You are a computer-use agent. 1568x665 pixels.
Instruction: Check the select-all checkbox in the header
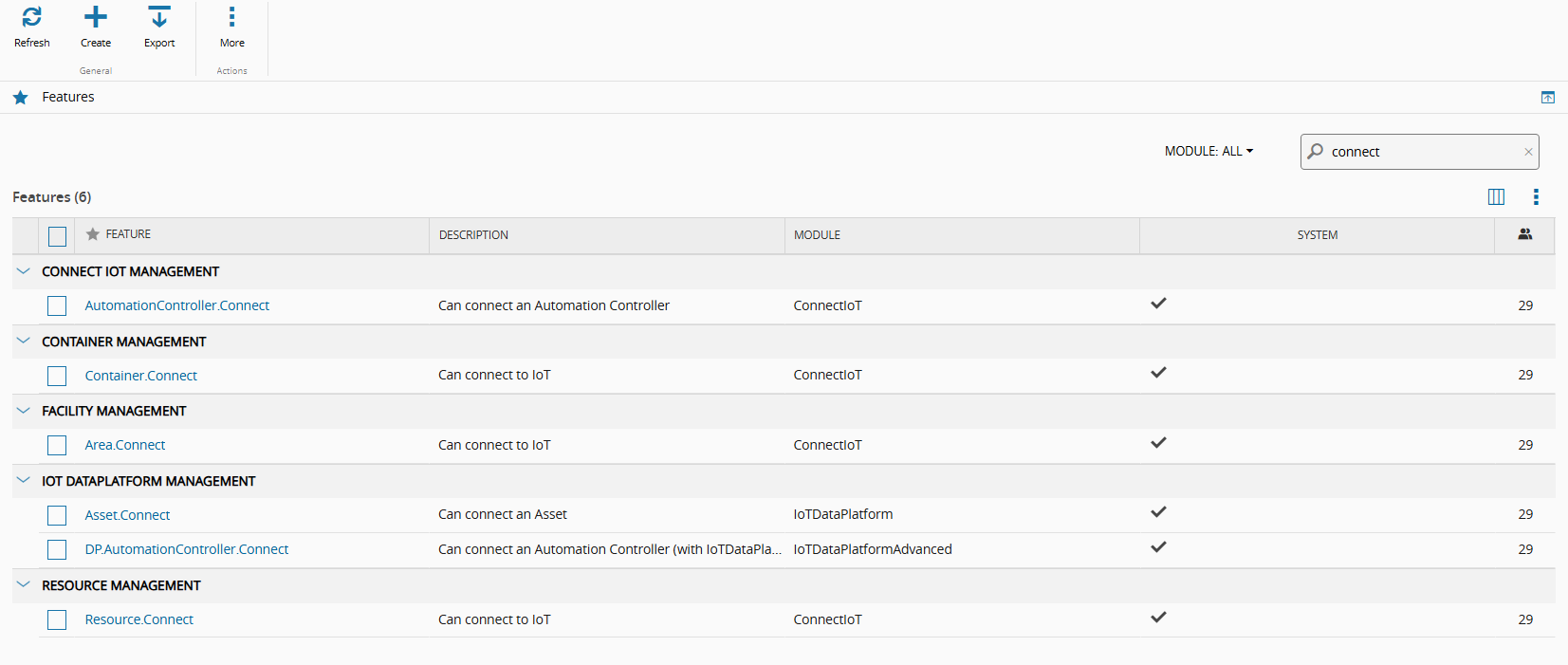point(57,235)
